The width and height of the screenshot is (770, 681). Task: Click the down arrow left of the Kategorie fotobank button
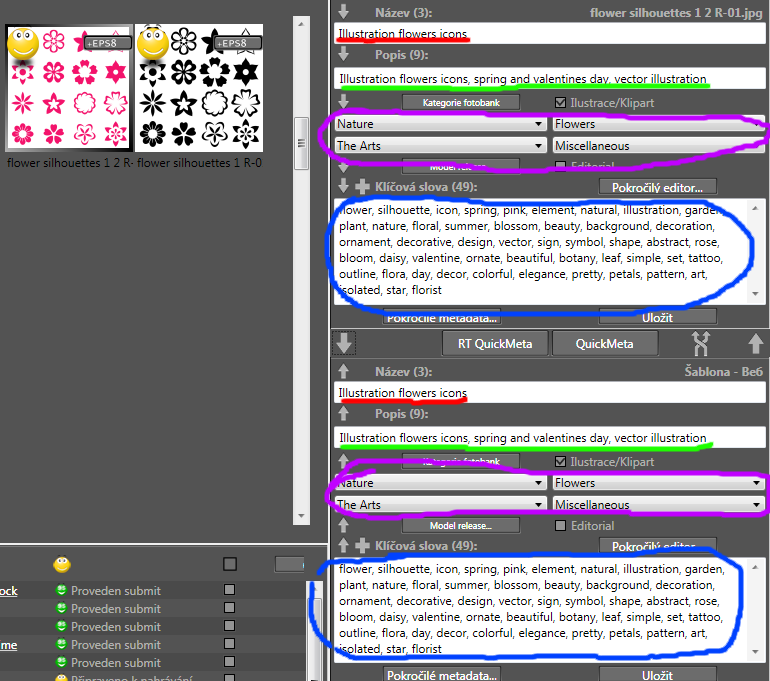click(343, 101)
